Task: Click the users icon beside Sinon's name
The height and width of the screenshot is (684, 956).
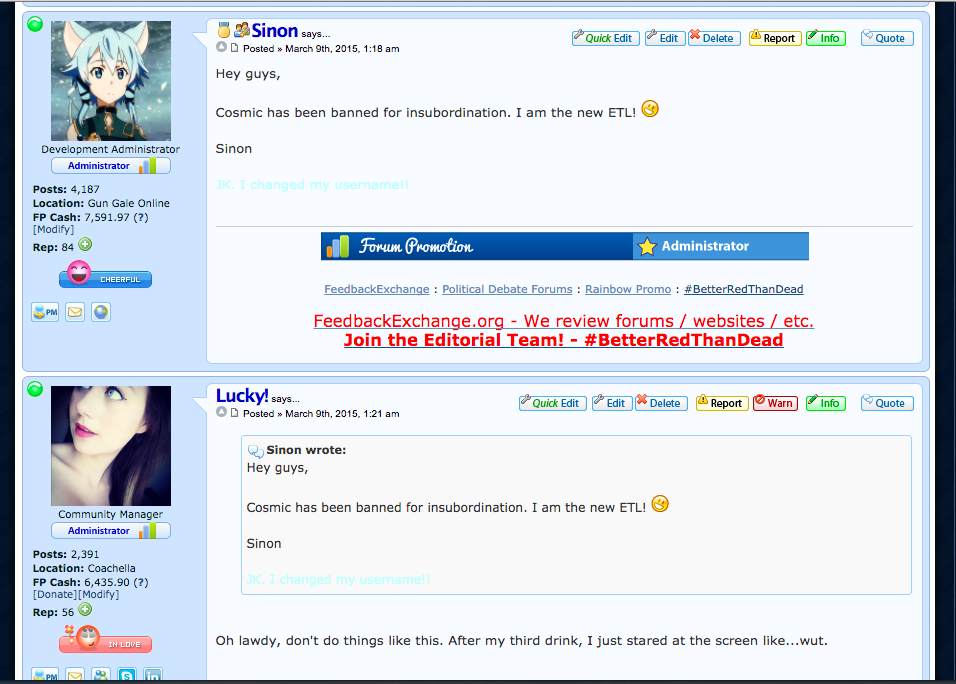Action: point(242,29)
